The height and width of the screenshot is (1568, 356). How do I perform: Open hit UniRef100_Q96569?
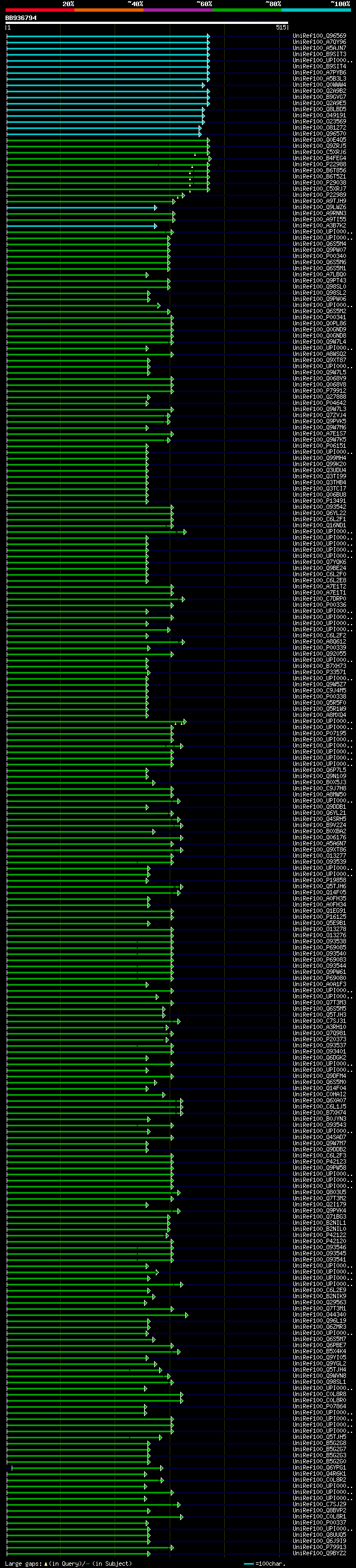(319, 36)
